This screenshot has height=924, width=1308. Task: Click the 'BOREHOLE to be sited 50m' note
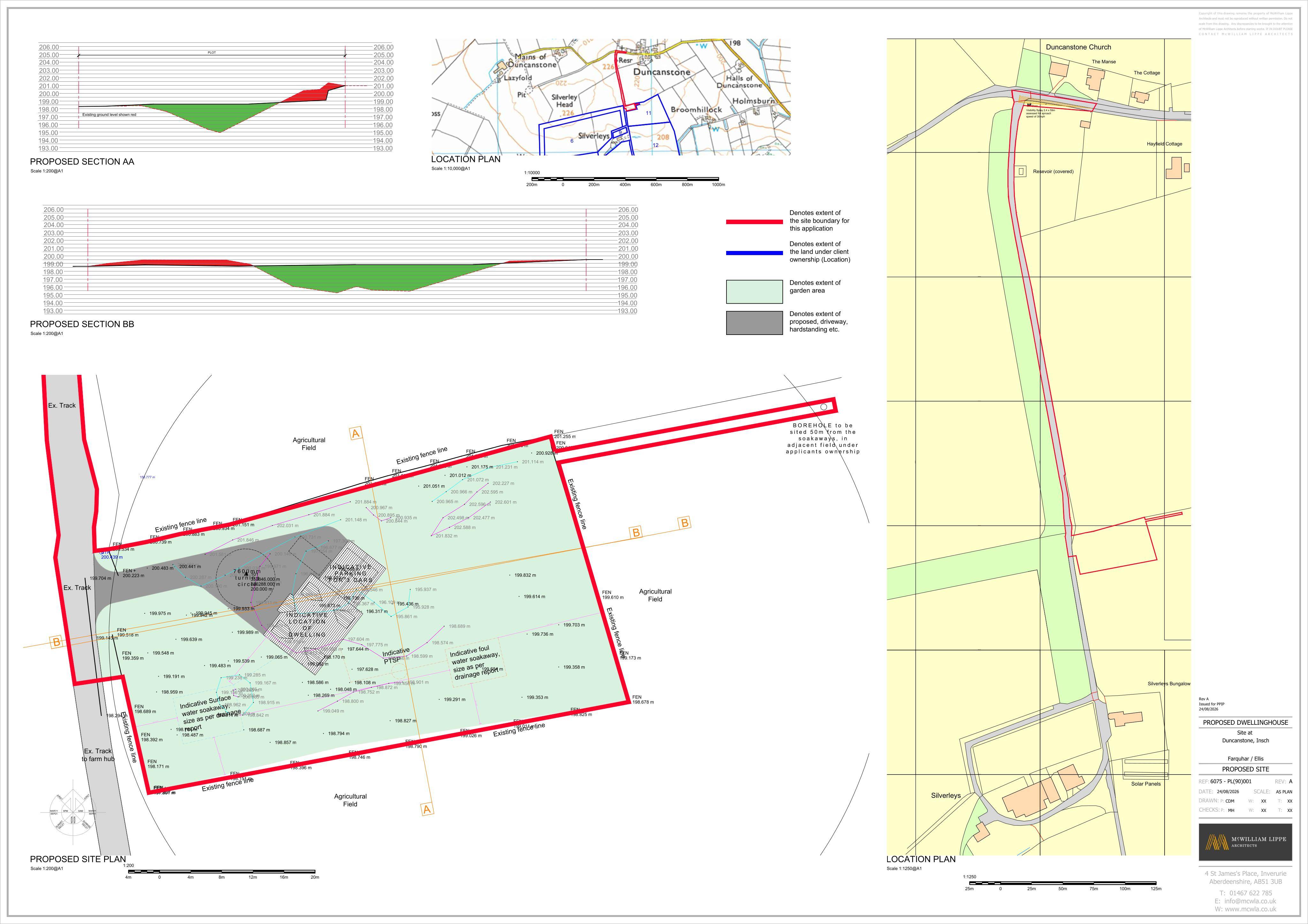(823, 439)
